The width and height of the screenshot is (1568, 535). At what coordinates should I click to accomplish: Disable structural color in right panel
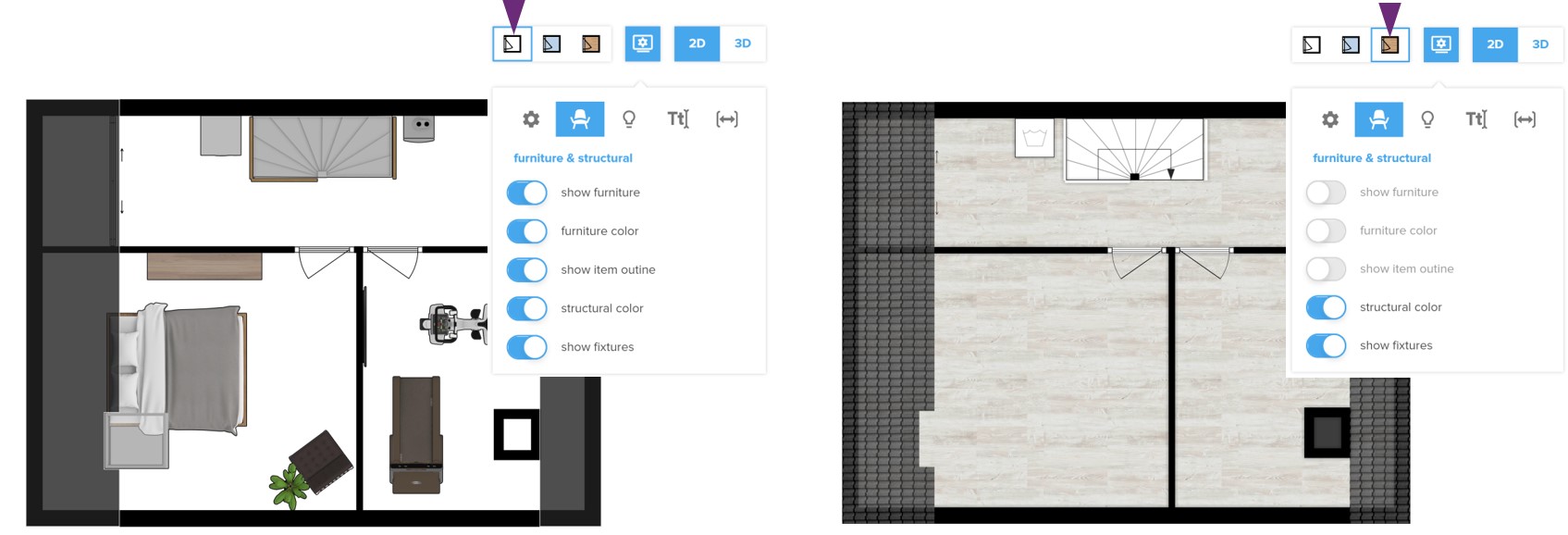tap(1326, 307)
